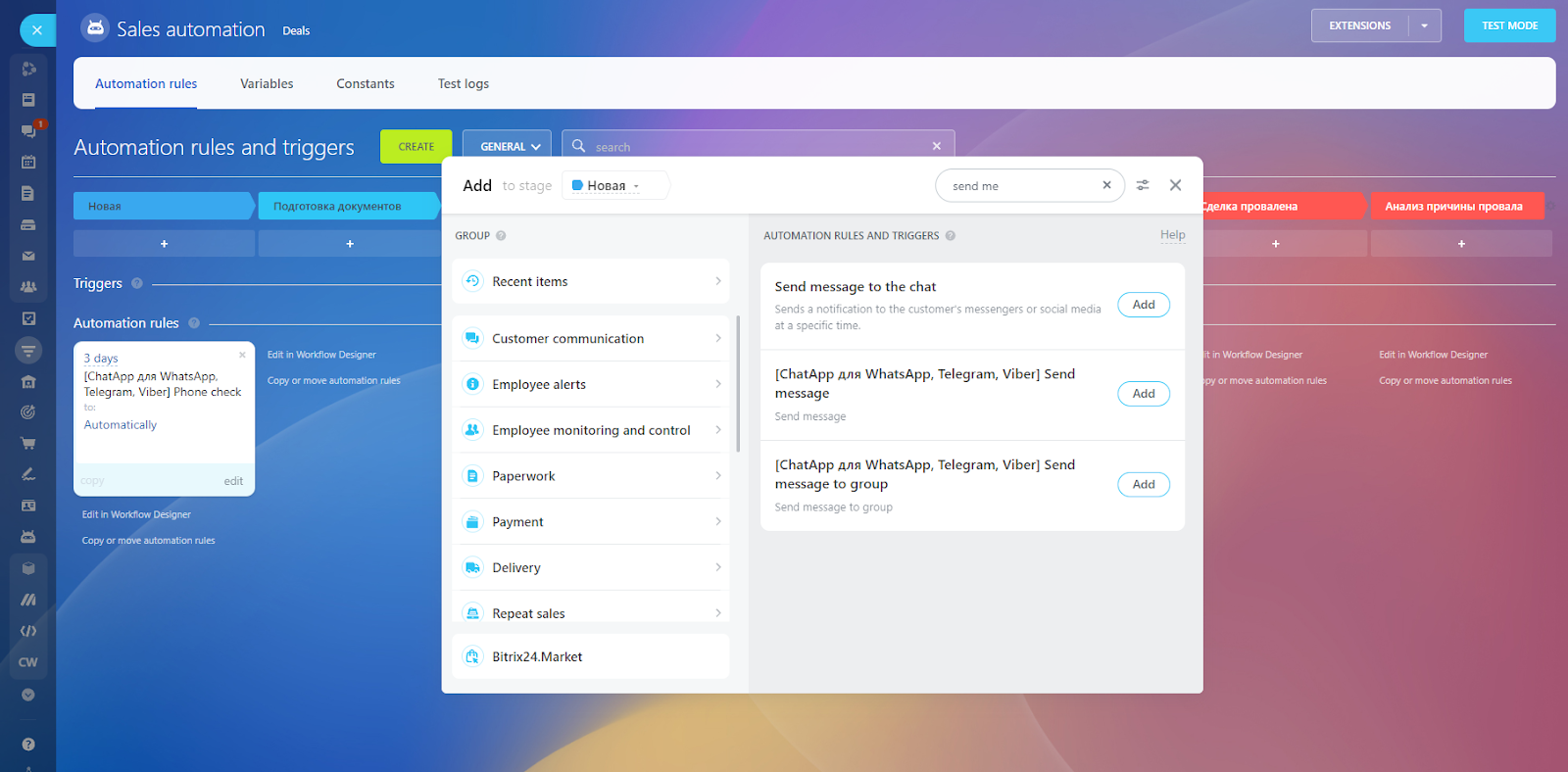This screenshot has width=1568, height=772.
Task: Open the help question icon in sidebar
Action: click(28, 744)
